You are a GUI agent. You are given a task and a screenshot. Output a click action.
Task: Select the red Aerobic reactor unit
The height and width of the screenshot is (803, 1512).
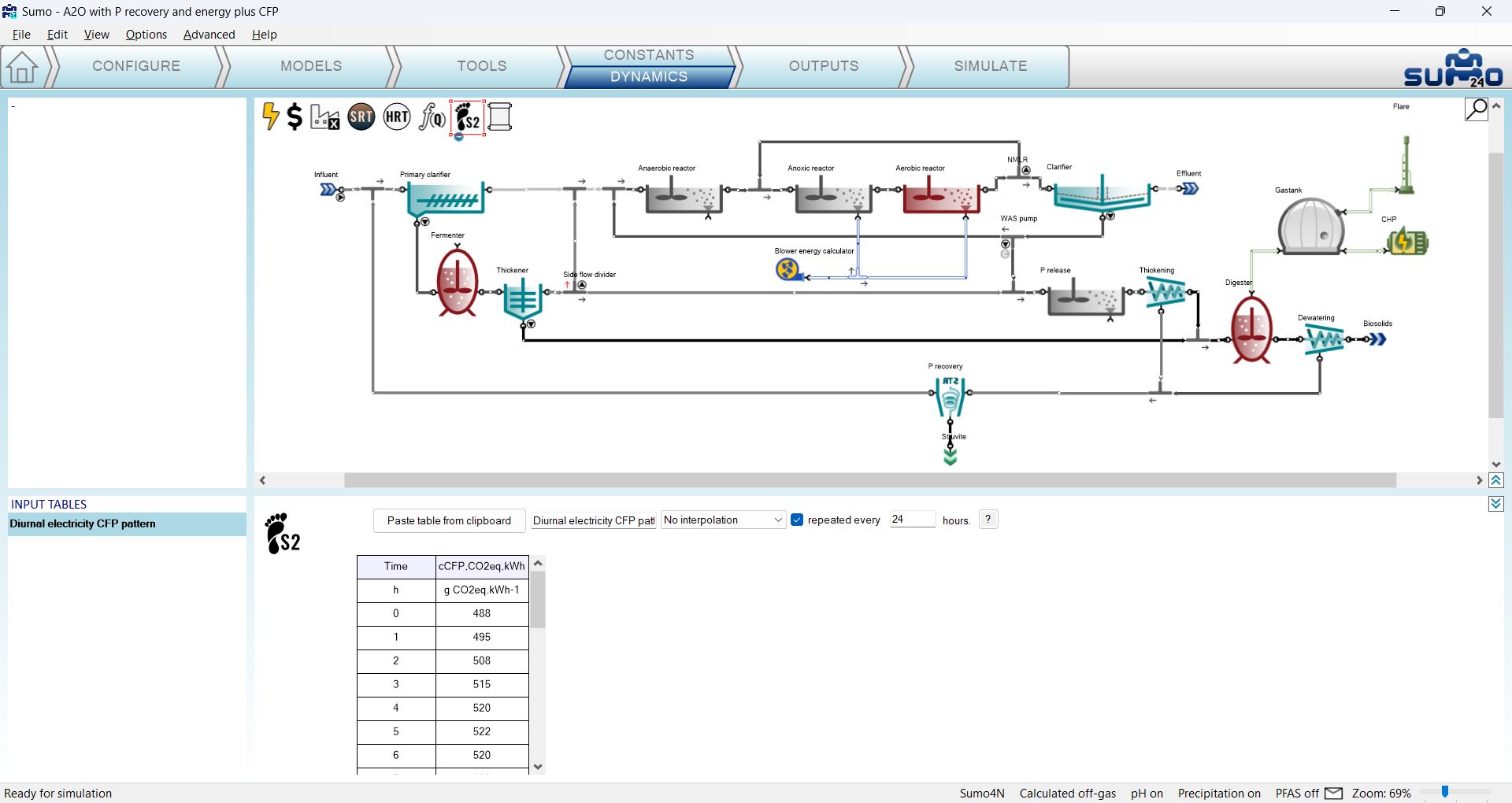[x=940, y=194]
